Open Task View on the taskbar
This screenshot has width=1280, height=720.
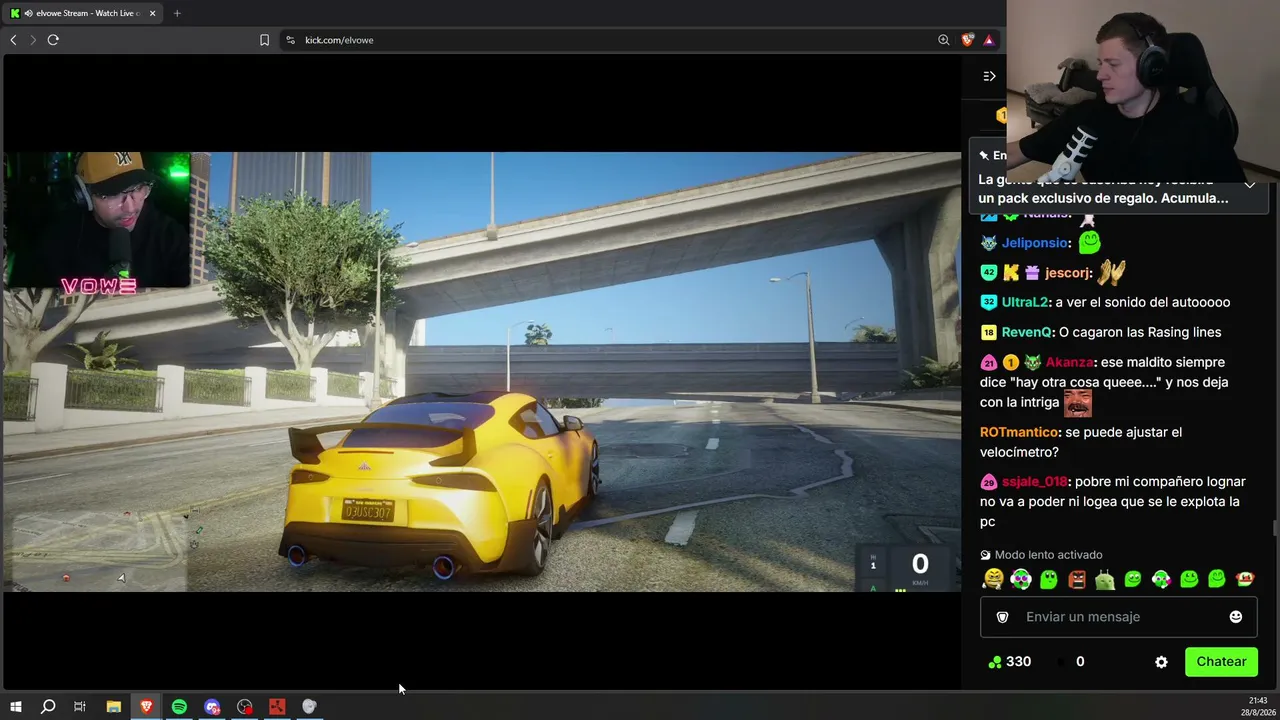click(x=80, y=707)
